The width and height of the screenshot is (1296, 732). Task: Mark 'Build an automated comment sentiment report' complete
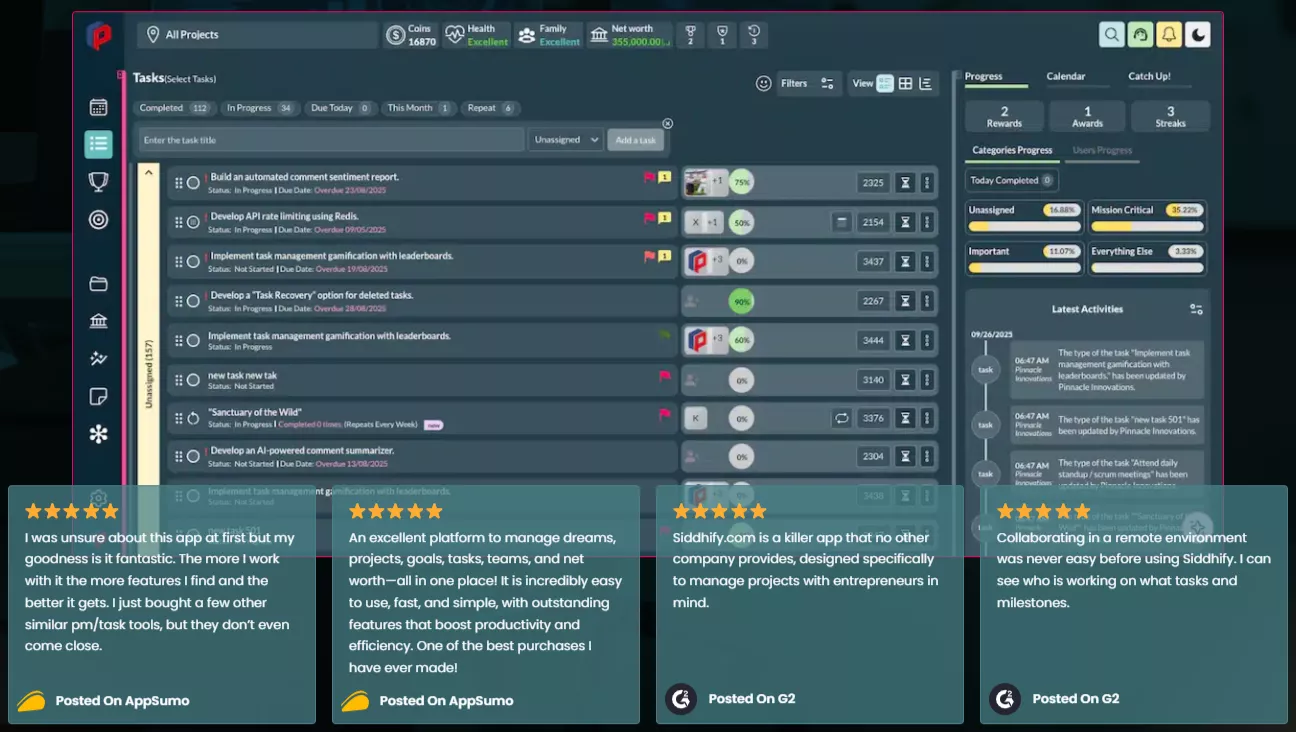point(194,183)
